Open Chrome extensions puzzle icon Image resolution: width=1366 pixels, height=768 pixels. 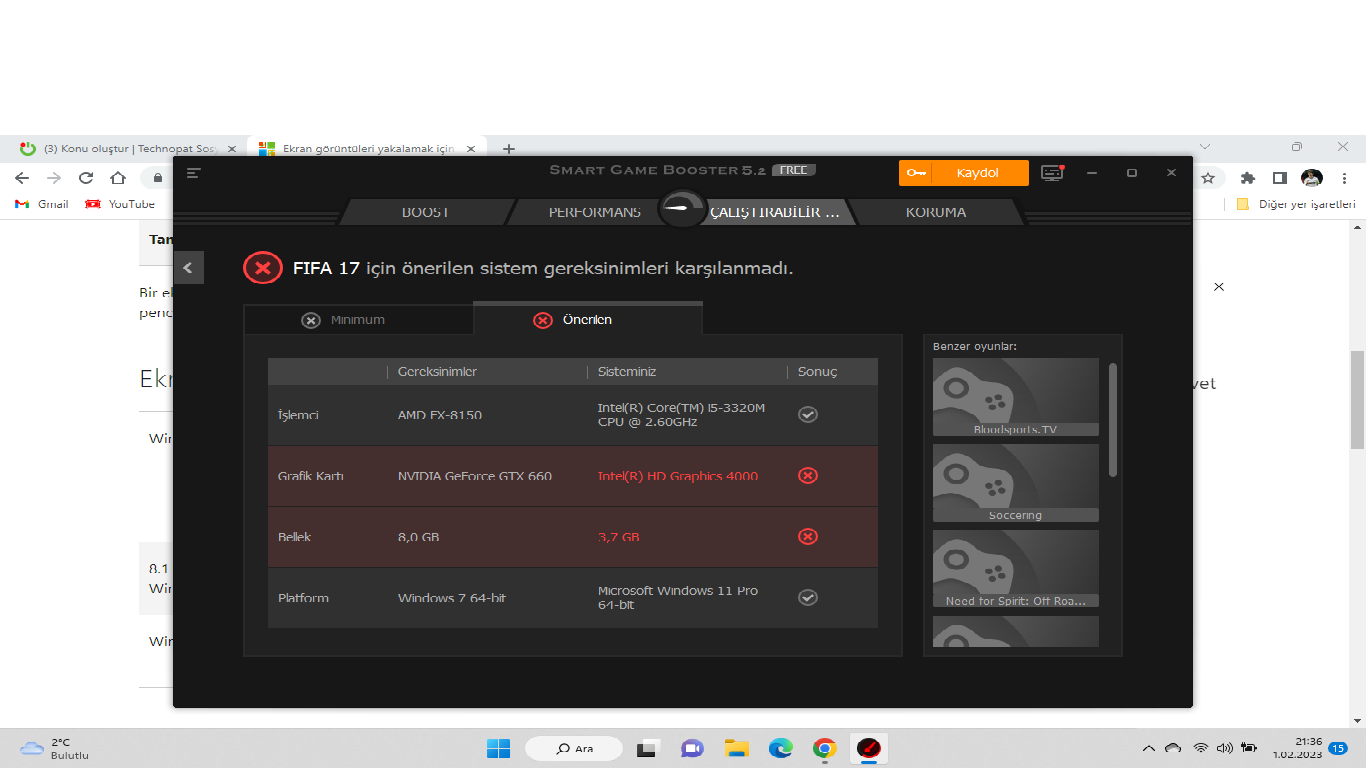coord(1247,178)
